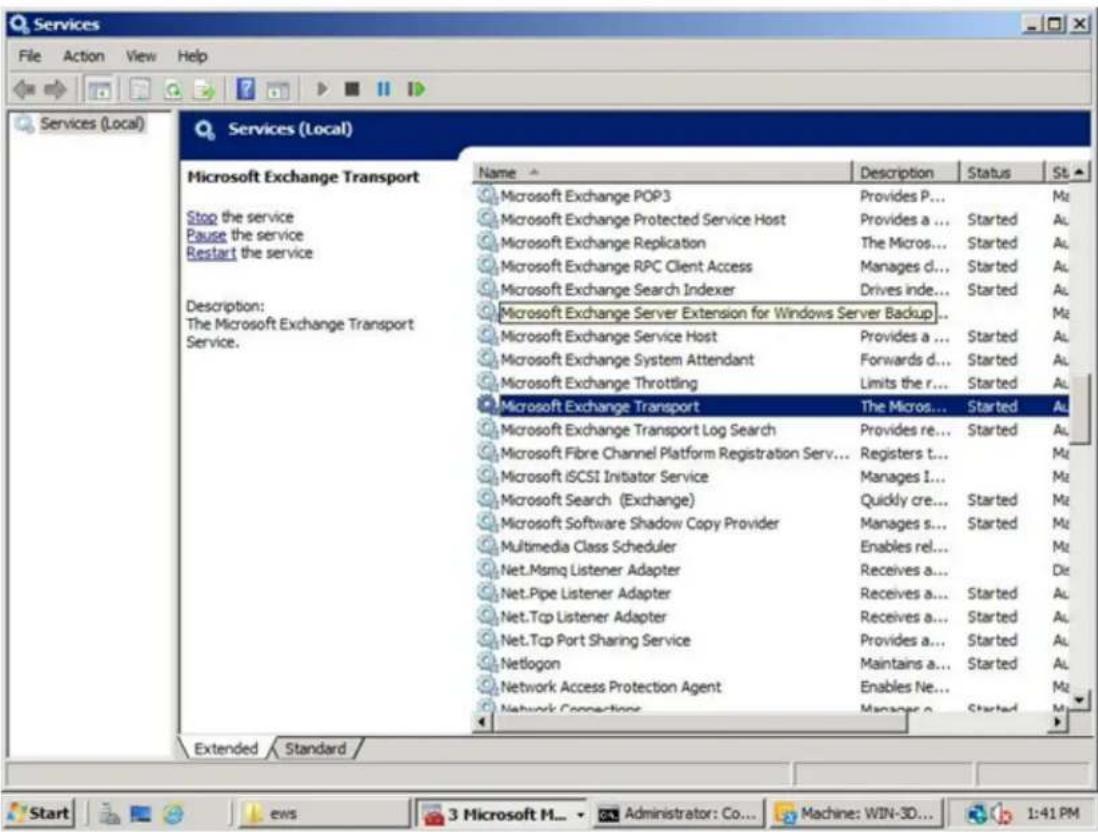This screenshot has height=832, width=1098.
Task: Open the File menu
Action: tap(29, 56)
